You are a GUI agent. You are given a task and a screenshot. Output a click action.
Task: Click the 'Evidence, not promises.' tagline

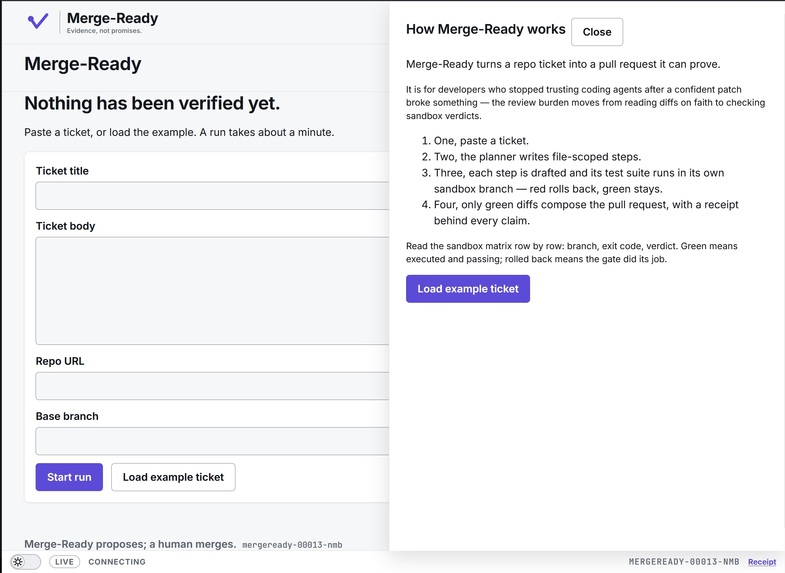click(x=104, y=31)
